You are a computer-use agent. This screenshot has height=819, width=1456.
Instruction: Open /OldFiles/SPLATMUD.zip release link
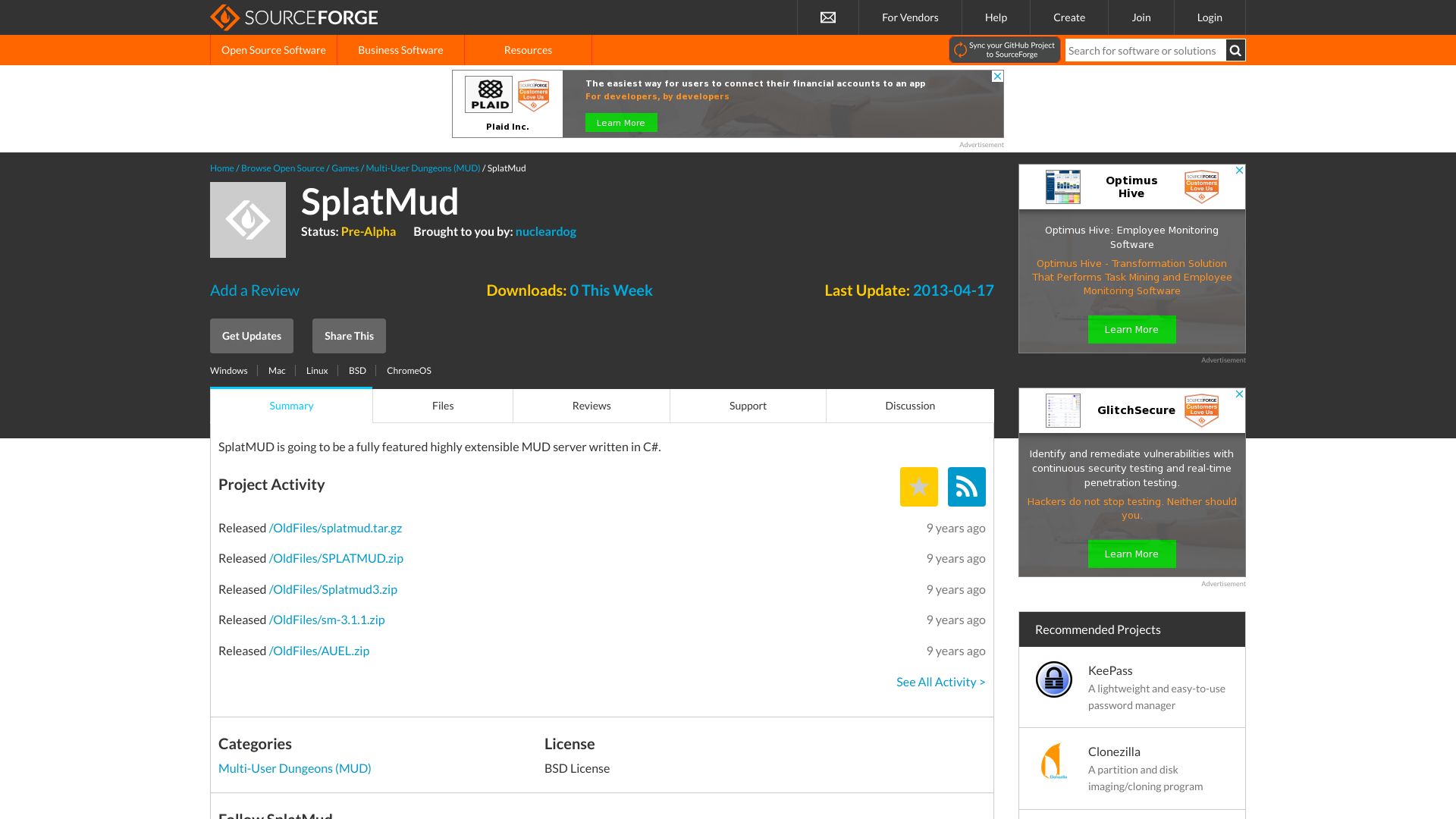pos(336,558)
